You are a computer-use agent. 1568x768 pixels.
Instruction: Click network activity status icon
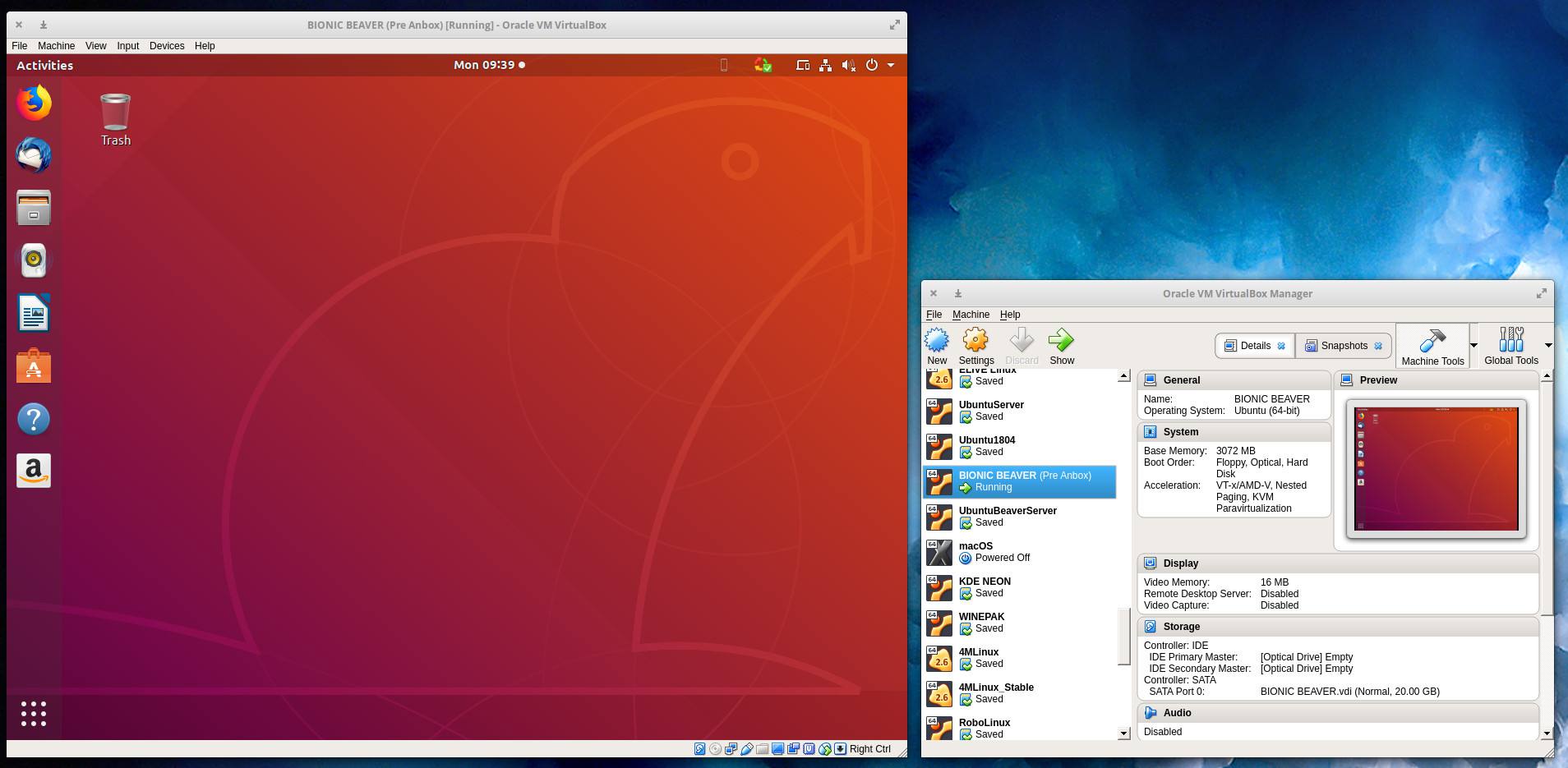[731, 748]
